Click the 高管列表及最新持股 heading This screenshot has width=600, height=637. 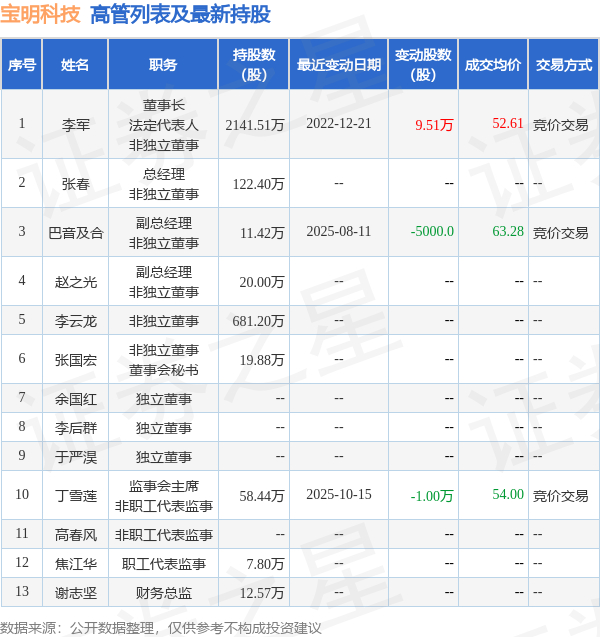click(180, 15)
